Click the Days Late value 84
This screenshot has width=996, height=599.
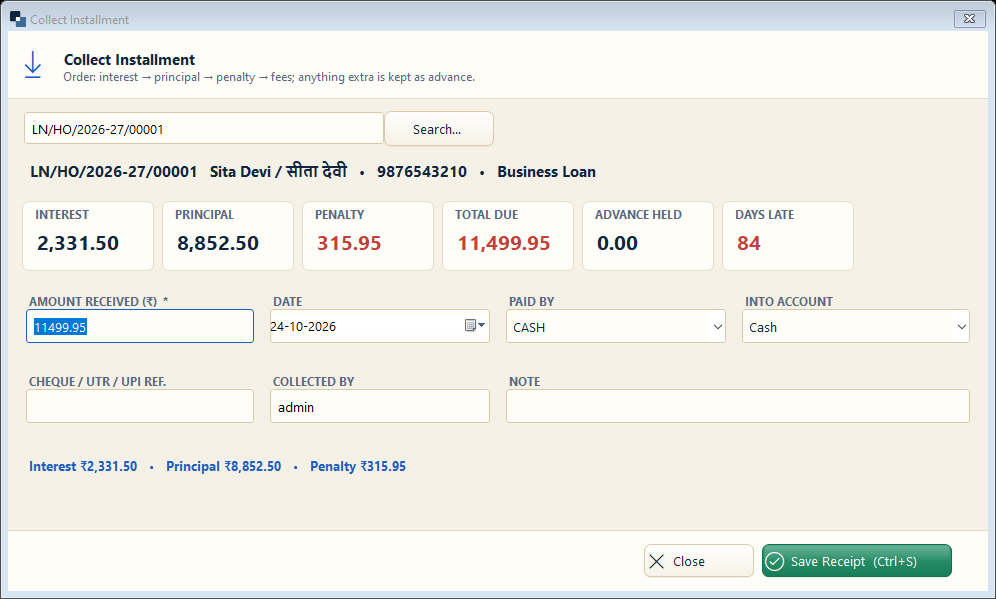pos(749,243)
